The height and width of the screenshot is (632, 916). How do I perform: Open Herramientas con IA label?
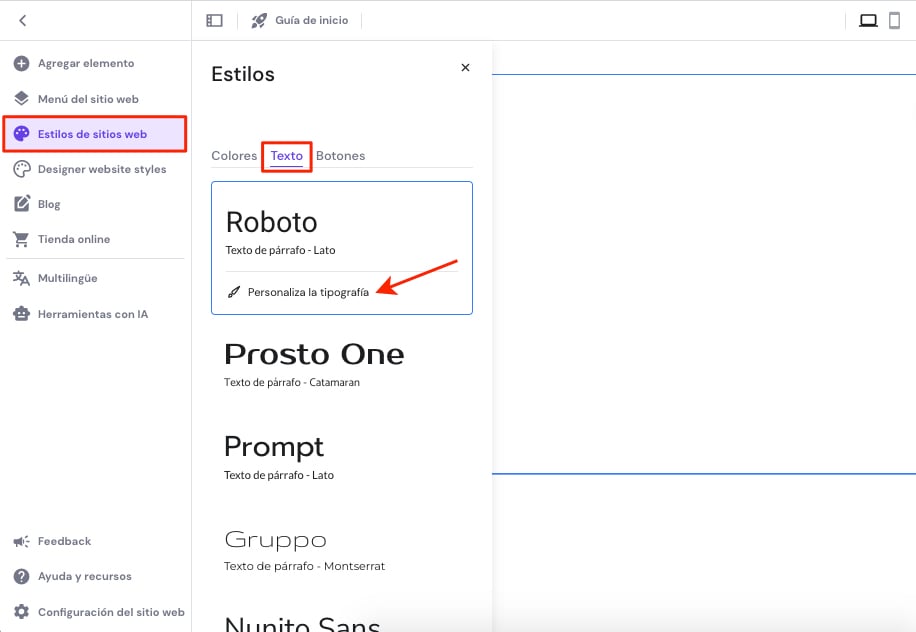pyautogui.click(x=93, y=314)
